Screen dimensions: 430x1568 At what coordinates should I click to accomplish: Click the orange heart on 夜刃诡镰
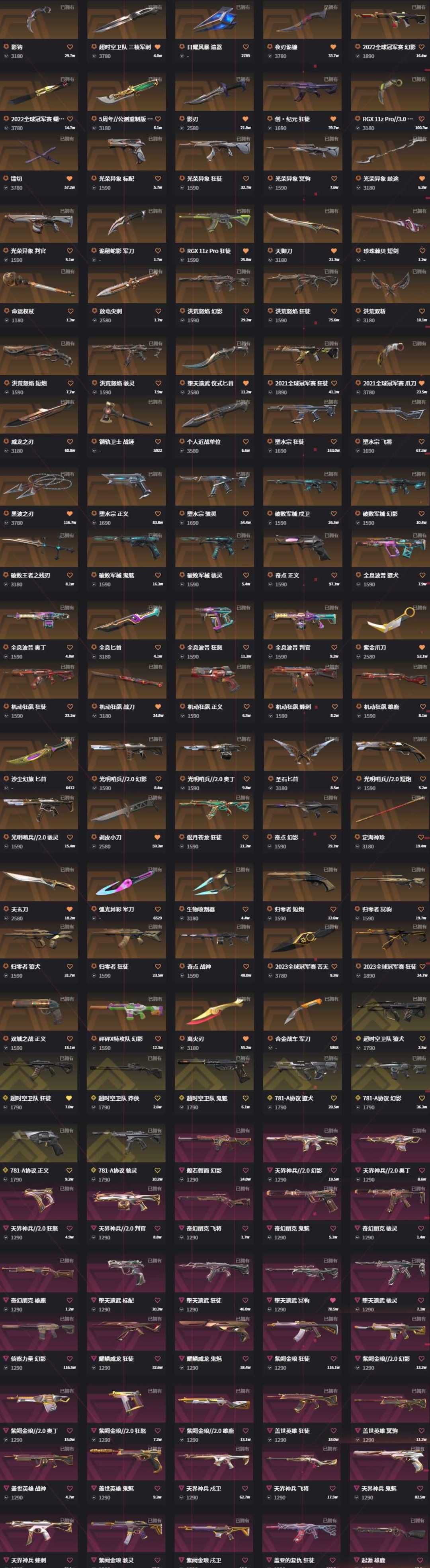coord(334,47)
